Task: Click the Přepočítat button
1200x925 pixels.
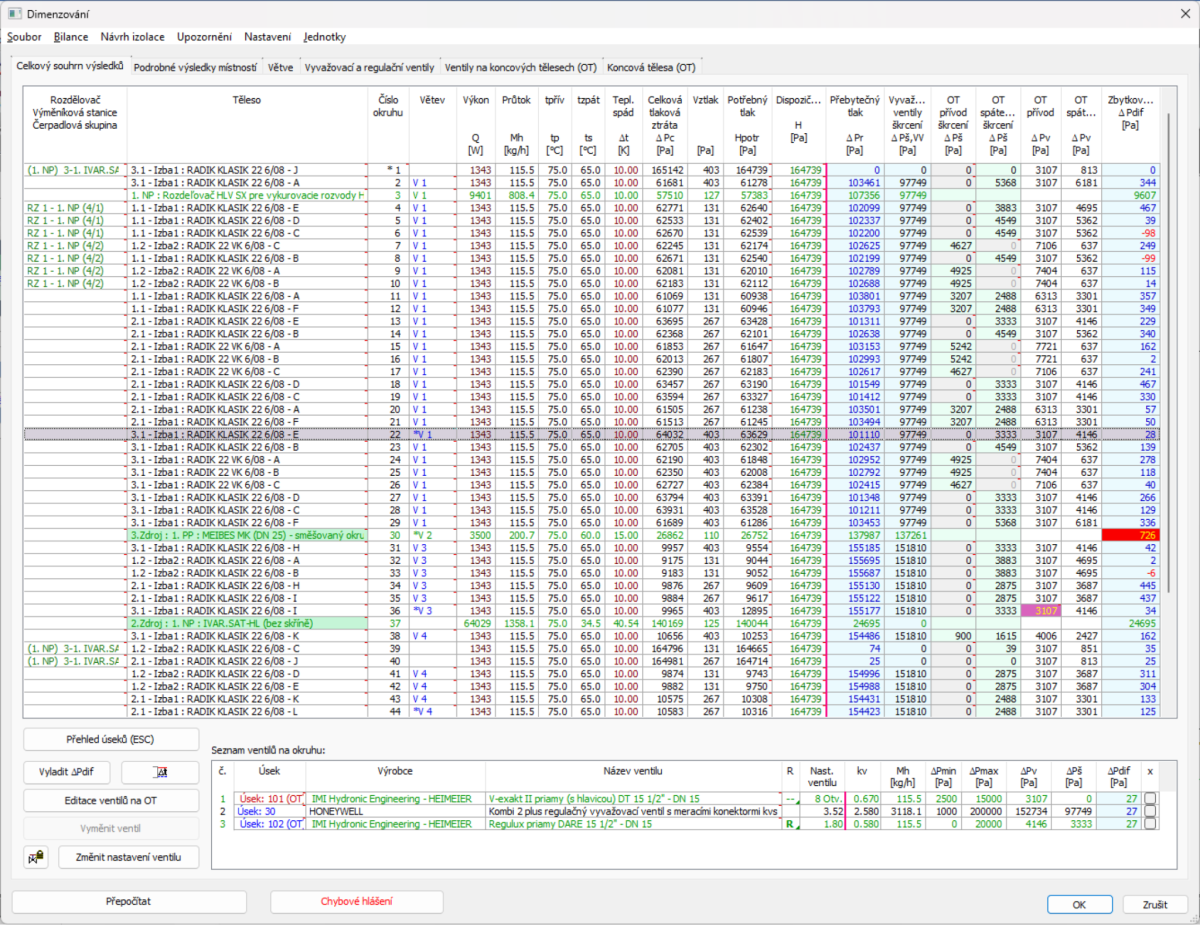Action: [128, 901]
